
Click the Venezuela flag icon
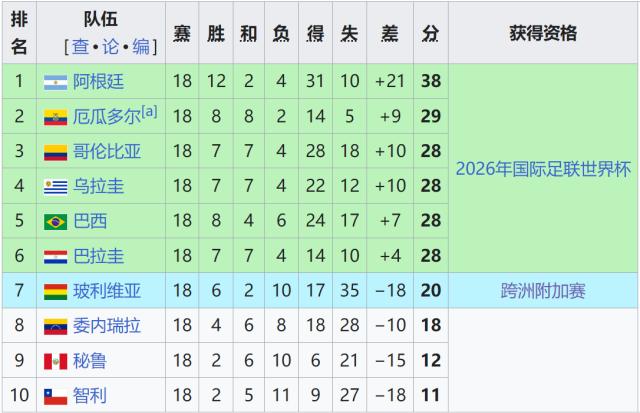56,326
